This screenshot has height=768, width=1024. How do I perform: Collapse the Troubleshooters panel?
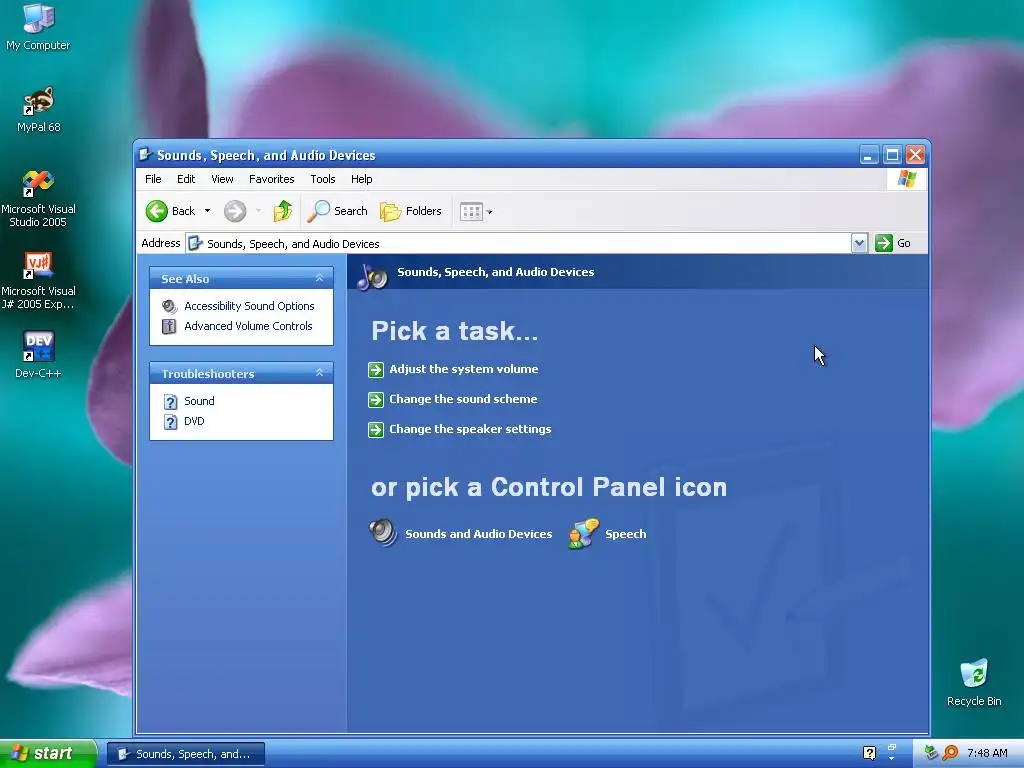(319, 373)
